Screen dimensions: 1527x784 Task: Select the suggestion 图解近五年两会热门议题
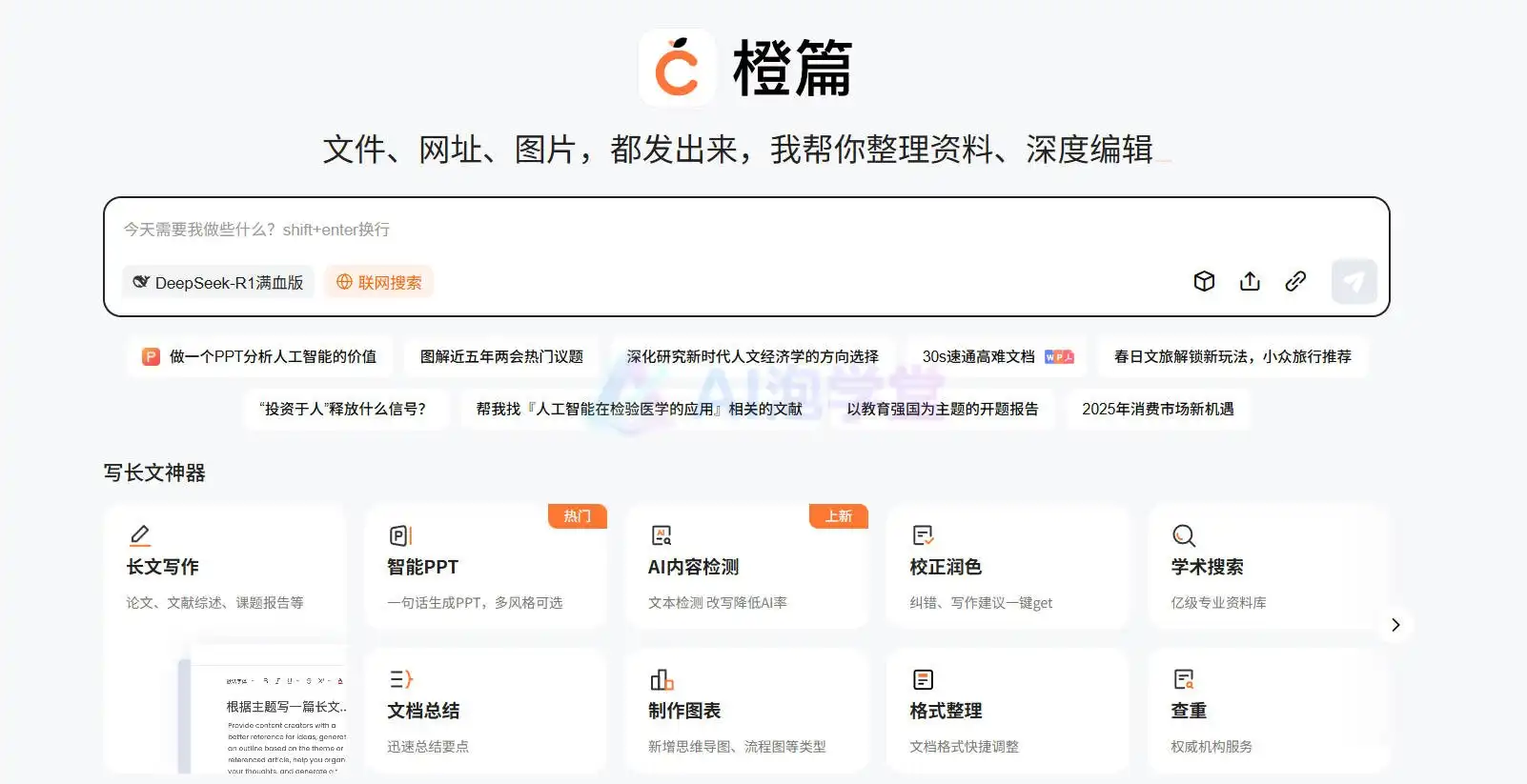click(501, 356)
